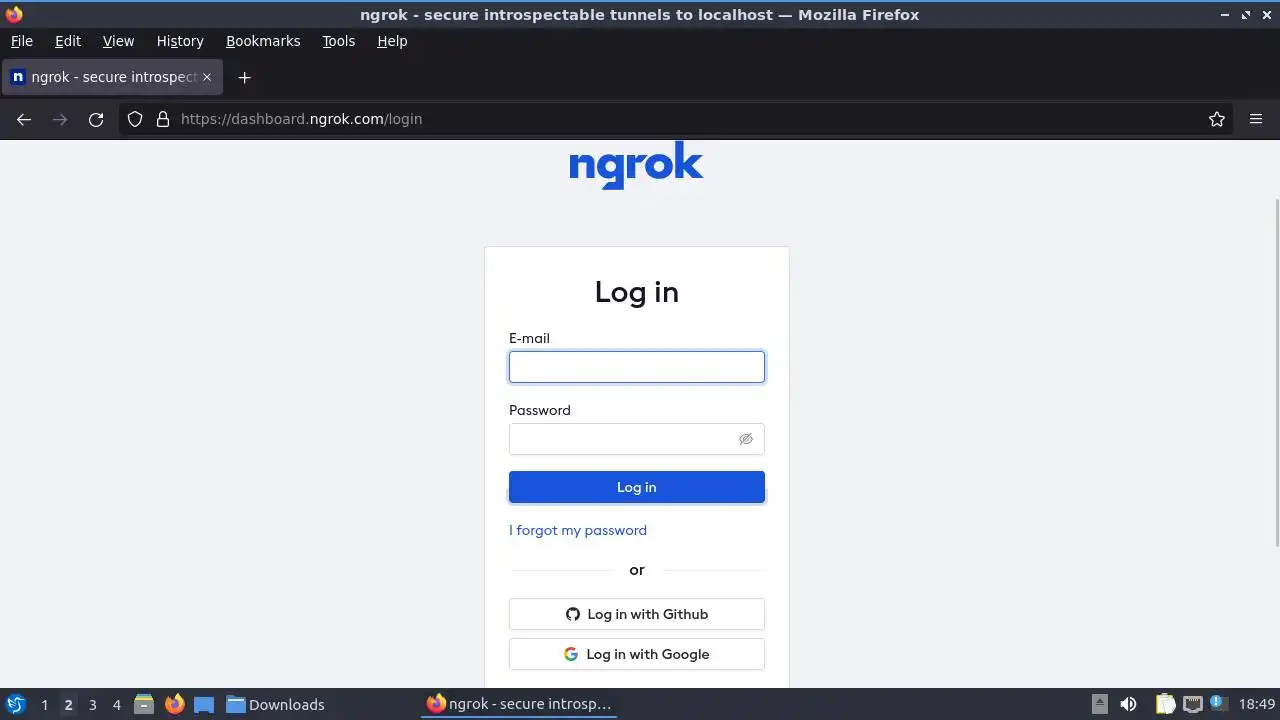Open the start menu in the taskbar
This screenshot has width=1280, height=720.
pos(16,704)
